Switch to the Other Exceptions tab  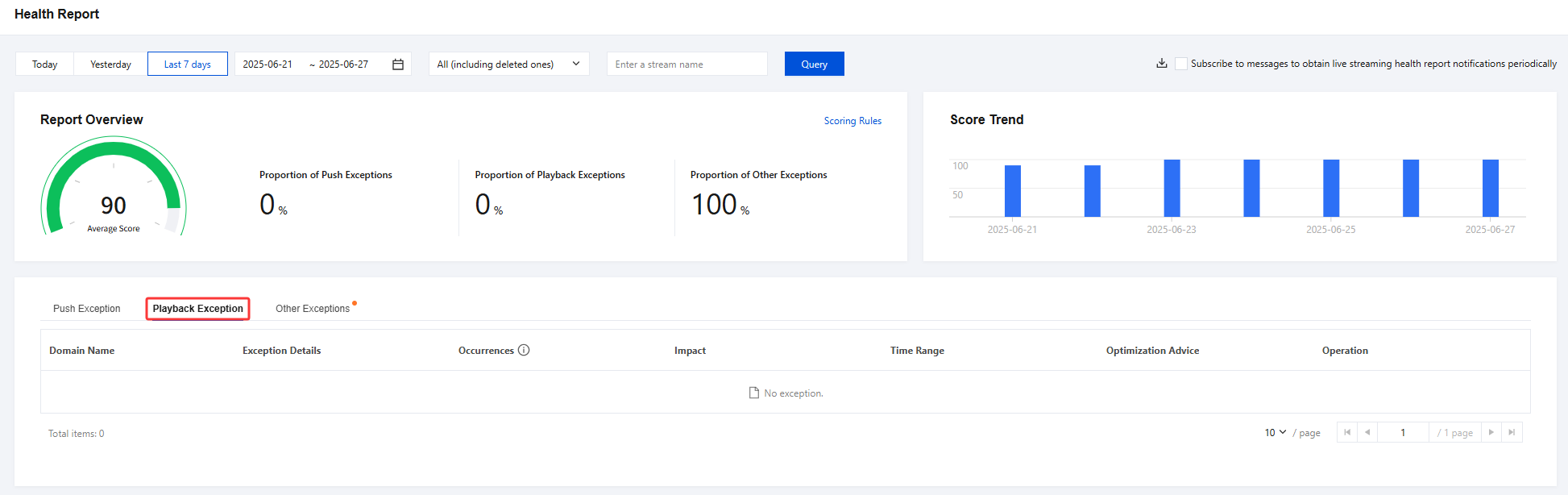click(x=313, y=309)
